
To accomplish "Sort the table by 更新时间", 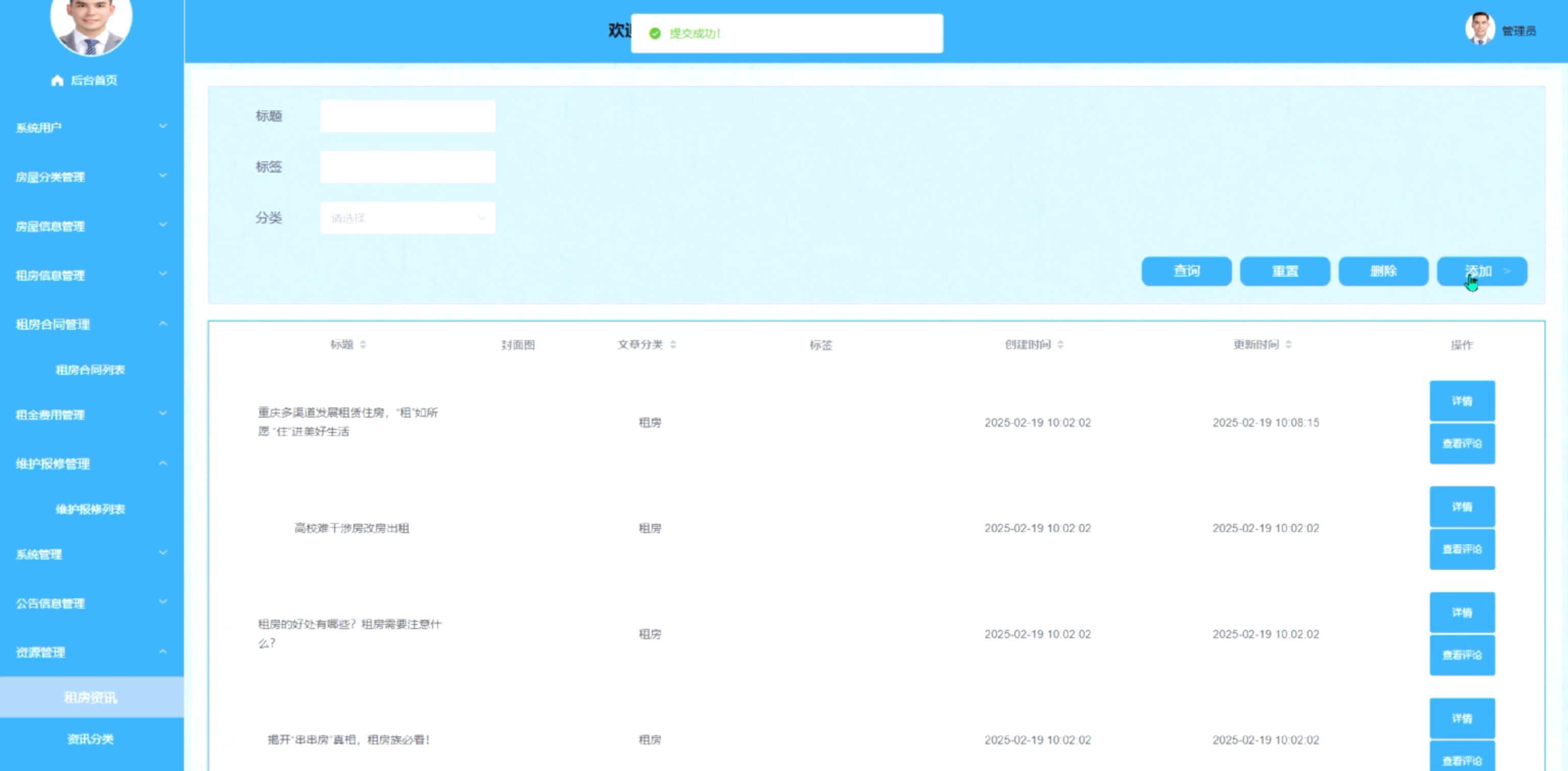I will pyautogui.click(x=1289, y=345).
